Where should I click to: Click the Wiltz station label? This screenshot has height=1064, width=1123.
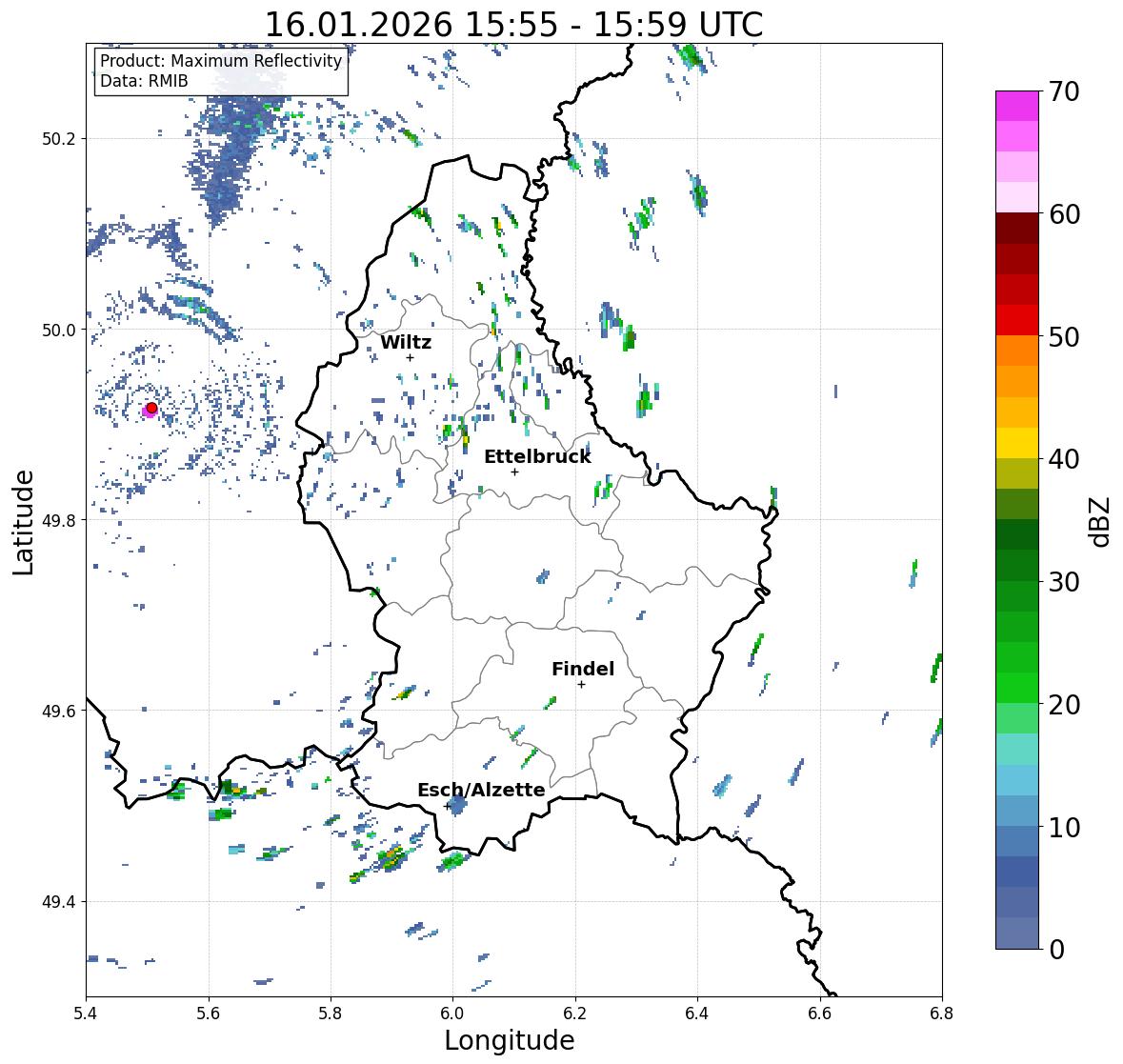406,342
